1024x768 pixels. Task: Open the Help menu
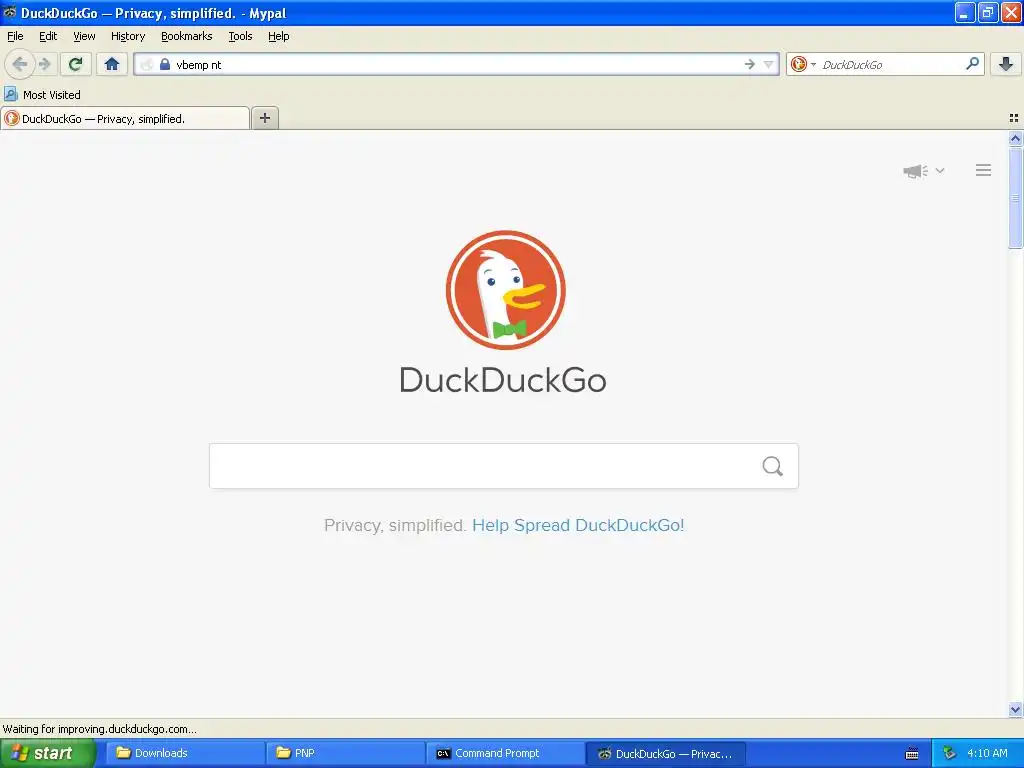[278, 36]
